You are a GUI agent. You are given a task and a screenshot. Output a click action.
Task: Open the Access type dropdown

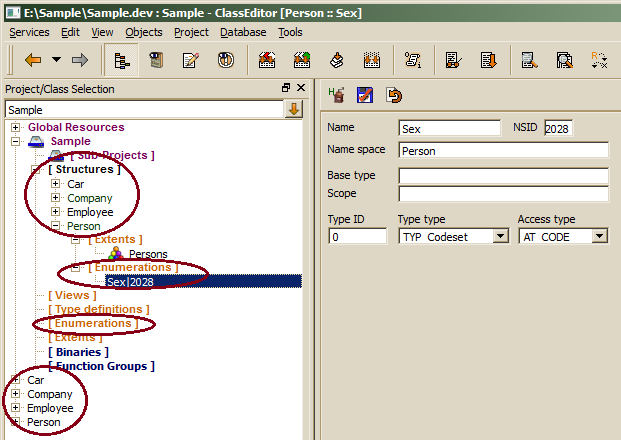tap(599, 237)
